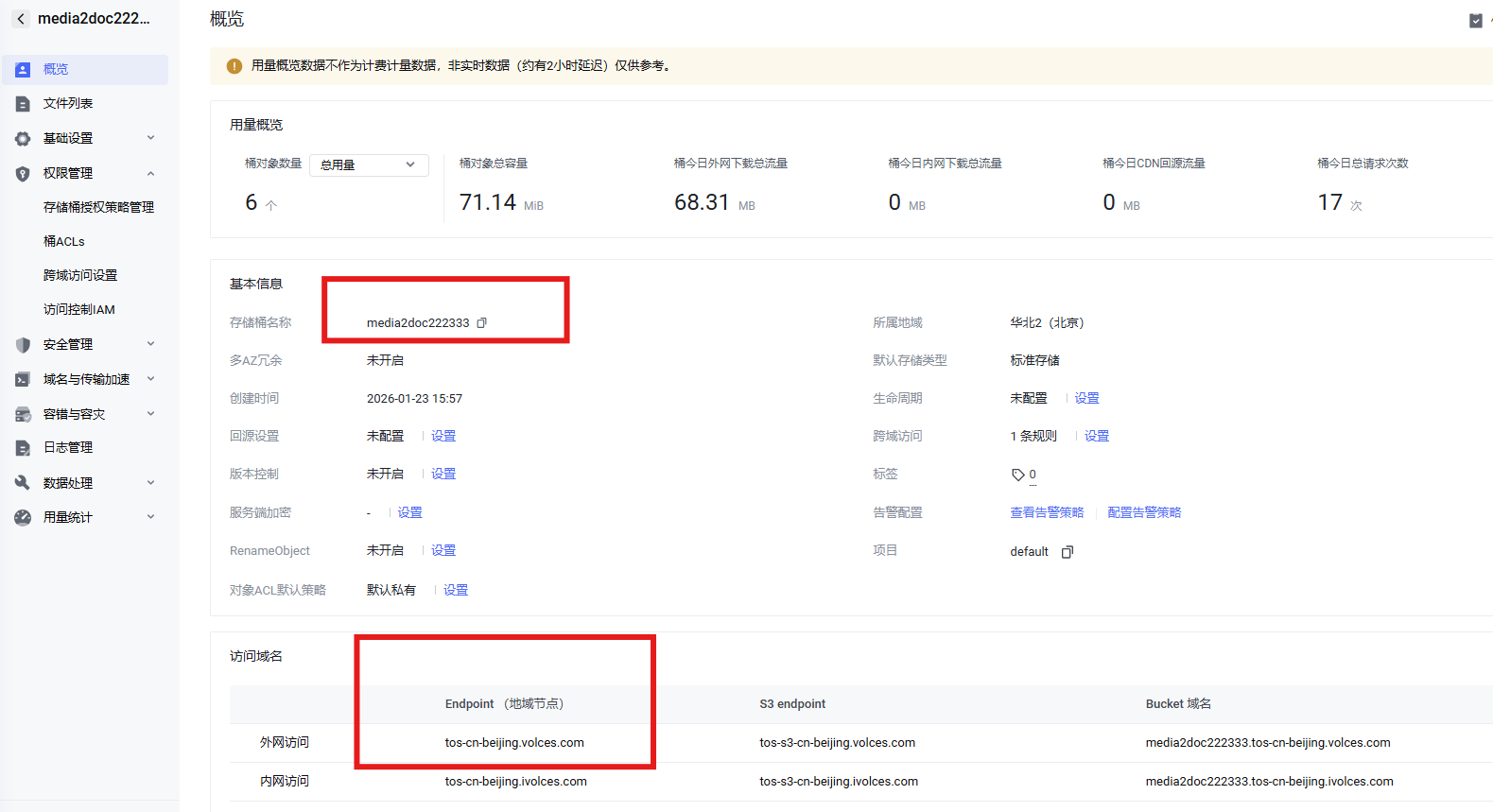The height and width of the screenshot is (812, 1493).
Task: Select tos-s3-cn-beijing.volces.com S3 endpoint
Action: click(x=837, y=743)
